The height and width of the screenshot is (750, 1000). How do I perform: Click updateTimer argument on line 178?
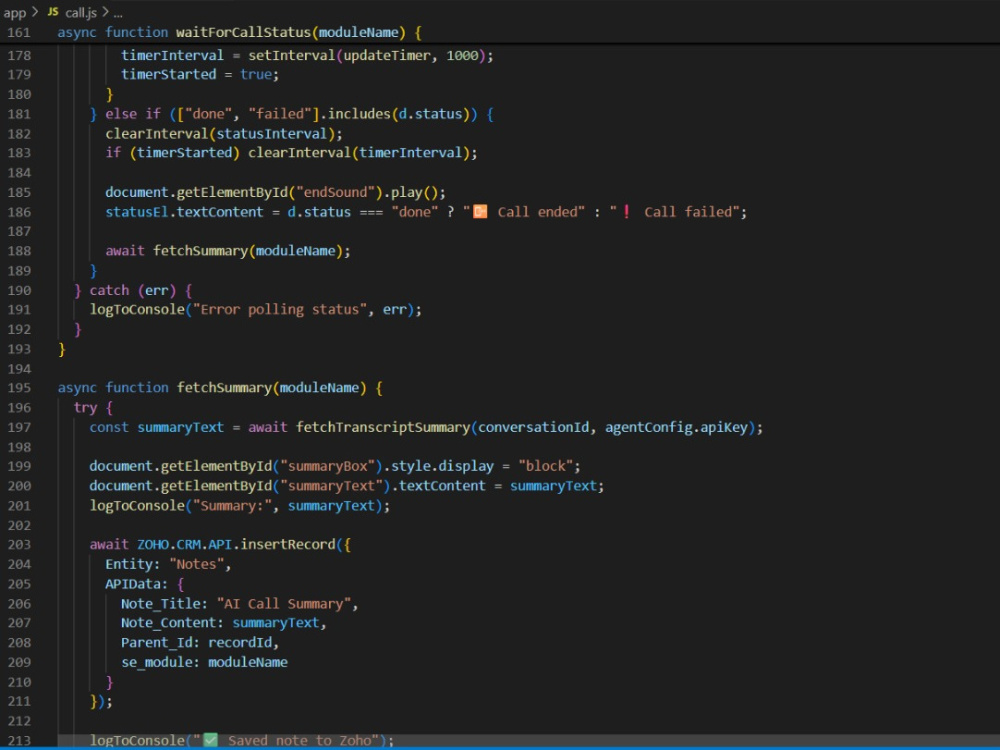click(387, 55)
